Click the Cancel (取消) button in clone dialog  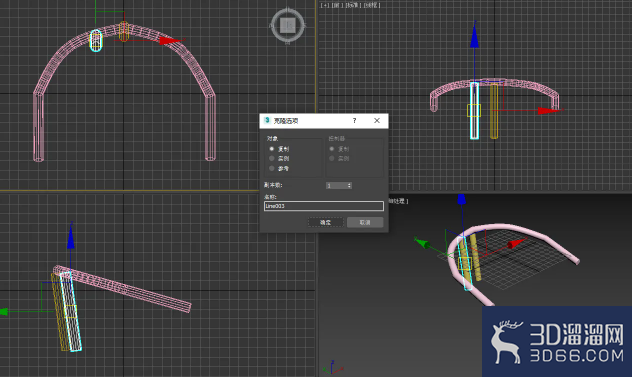tap(365, 222)
